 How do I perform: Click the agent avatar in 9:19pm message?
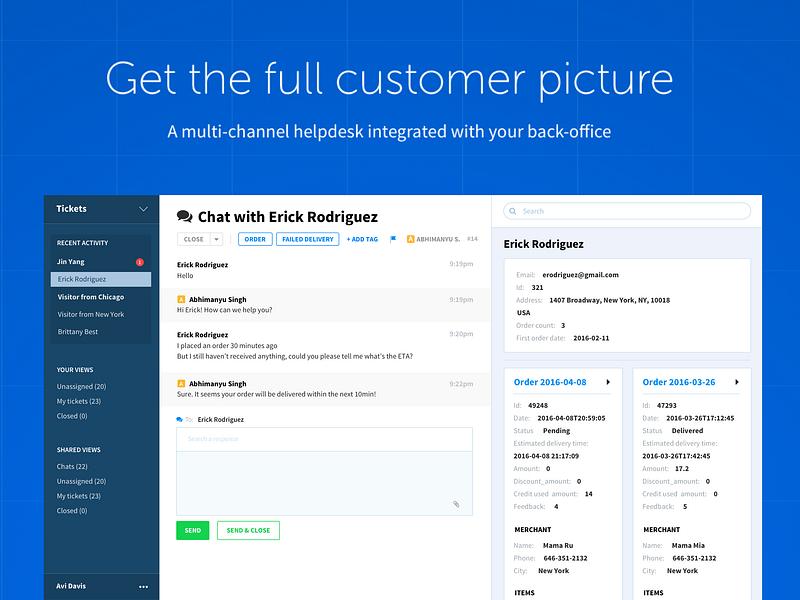[181, 299]
